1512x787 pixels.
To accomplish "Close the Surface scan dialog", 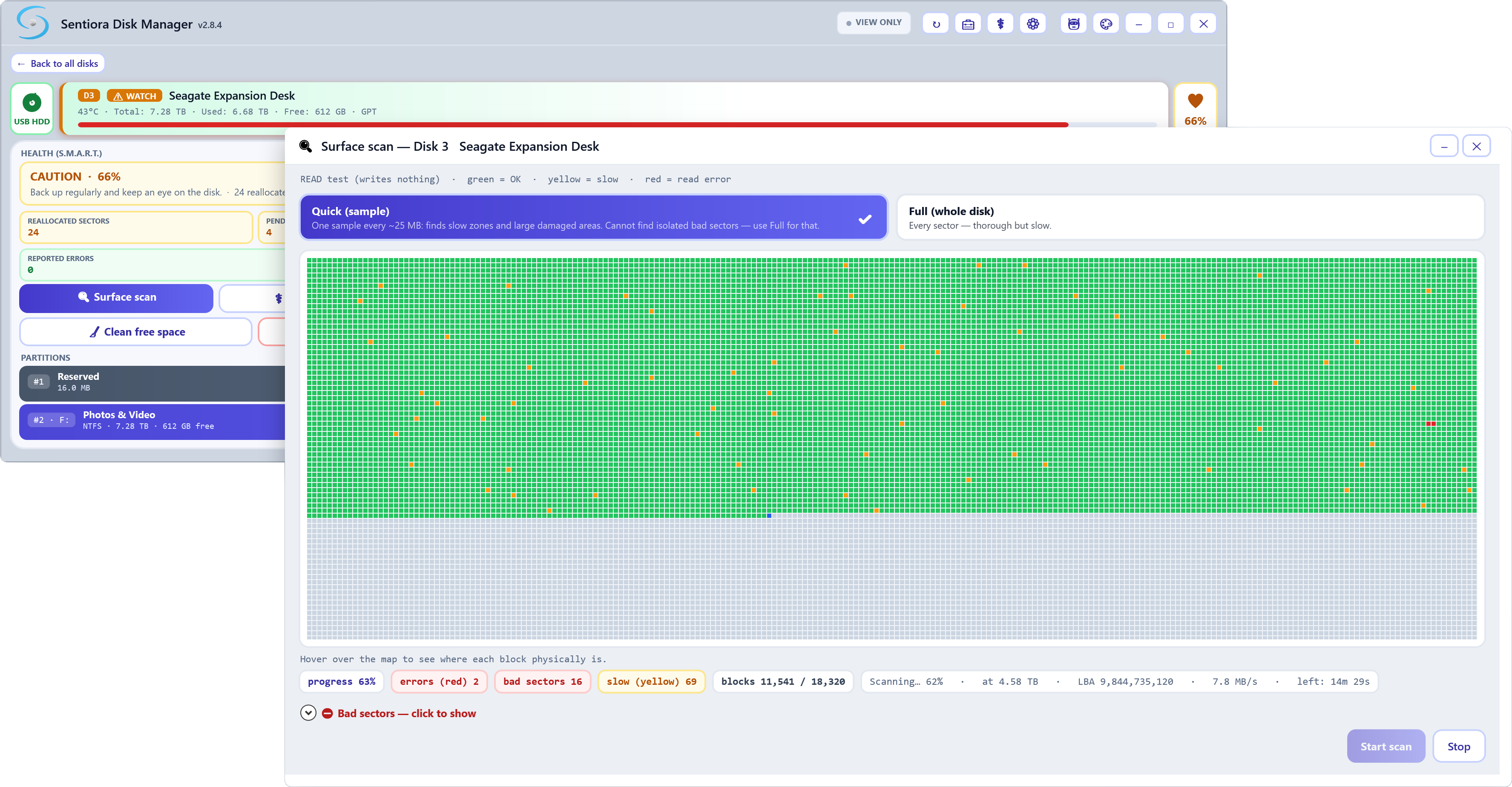I will coord(1476,146).
